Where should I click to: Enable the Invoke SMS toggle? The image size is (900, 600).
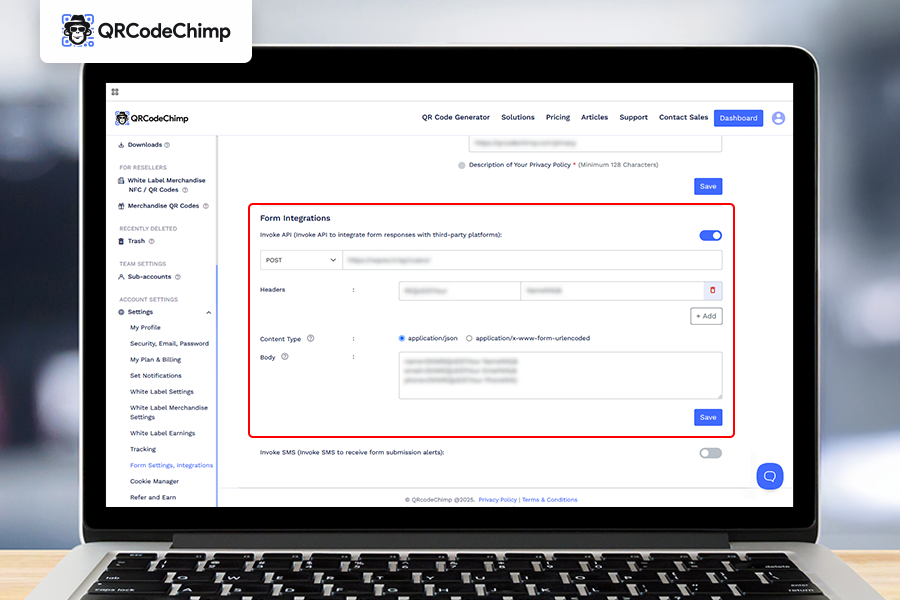(711, 453)
